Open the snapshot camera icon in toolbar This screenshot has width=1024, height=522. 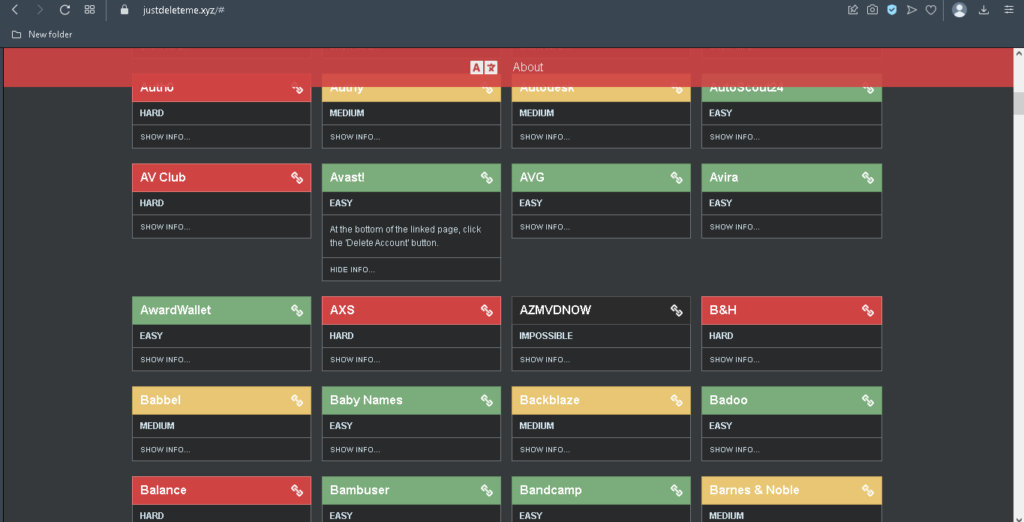[872, 10]
